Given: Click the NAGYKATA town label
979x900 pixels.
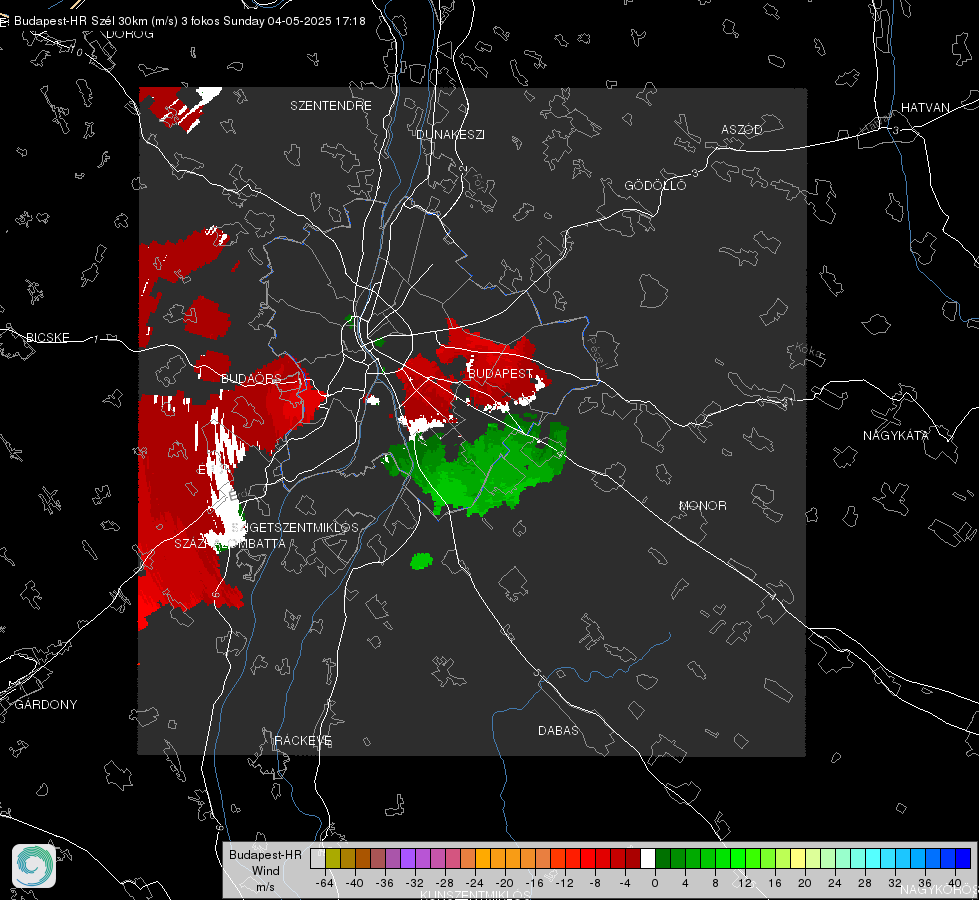Looking at the screenshot, I should [896, 436].
